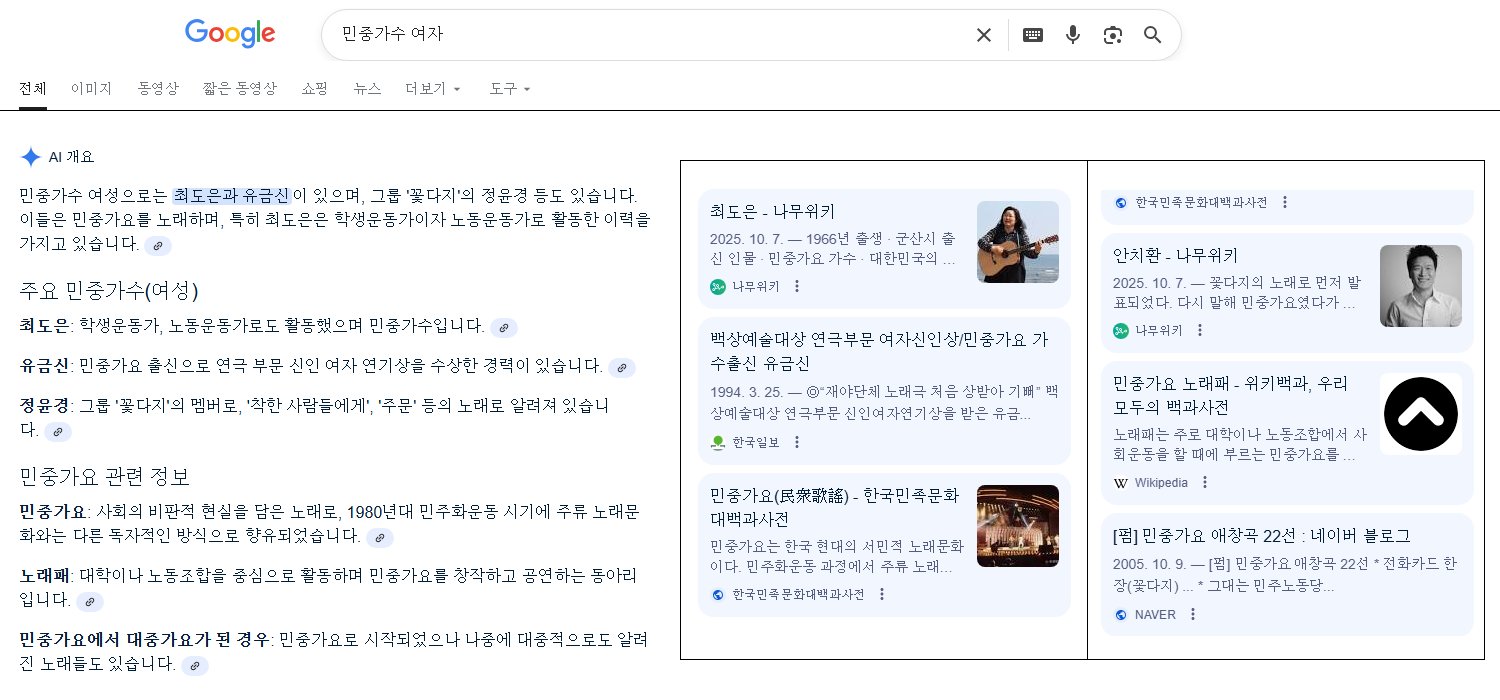Click the 나무위키 favicon on 최도은 card
The width and height of the screenshot is (1500, 700).
coord(718,286)
